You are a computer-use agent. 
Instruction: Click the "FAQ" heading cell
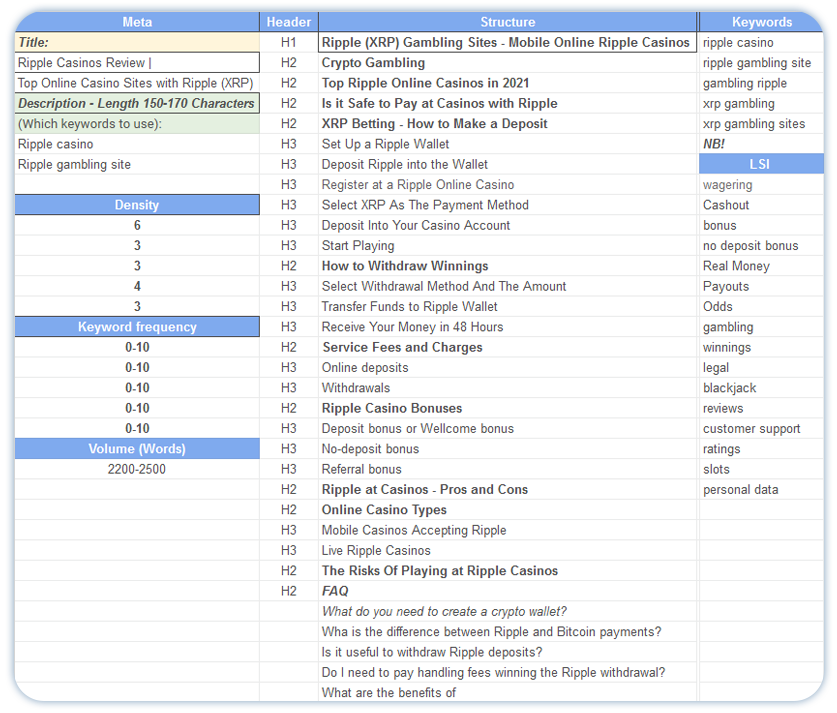click(x=507, y=591)
